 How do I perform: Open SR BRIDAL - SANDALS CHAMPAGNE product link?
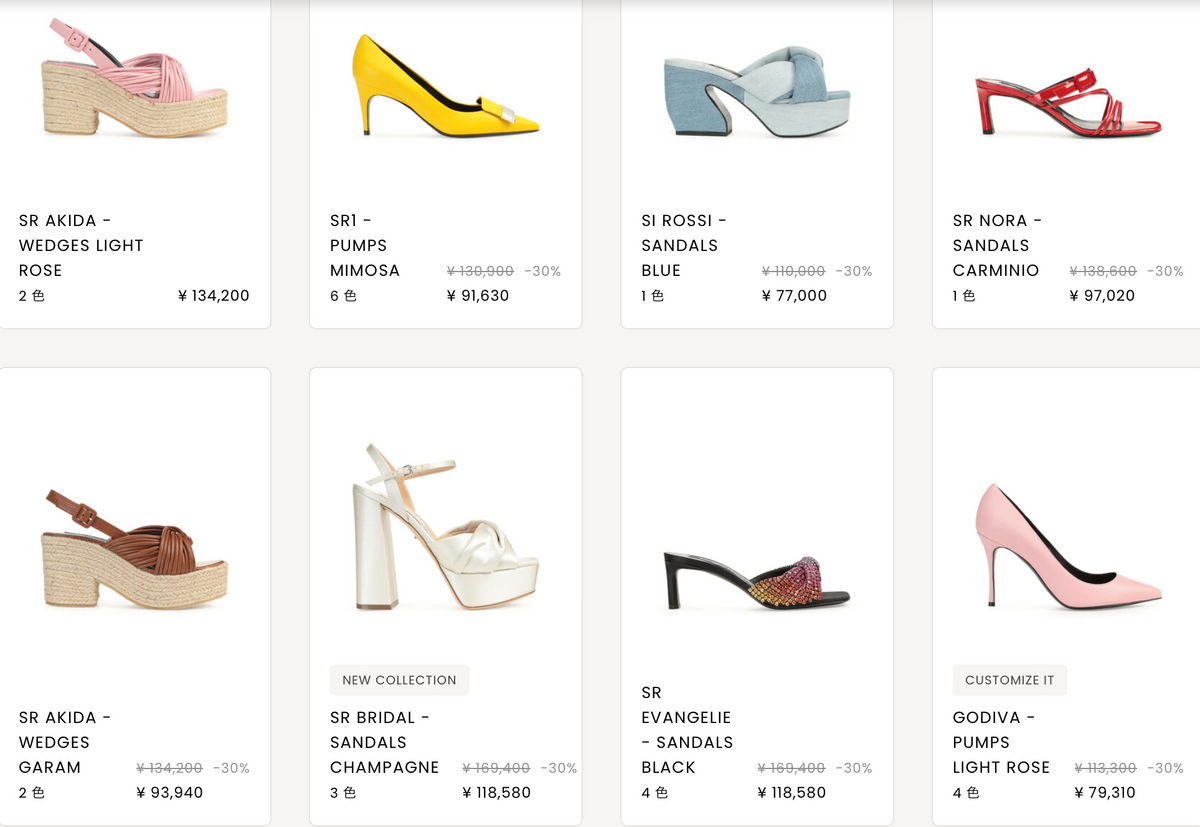[x=385, y=742]
